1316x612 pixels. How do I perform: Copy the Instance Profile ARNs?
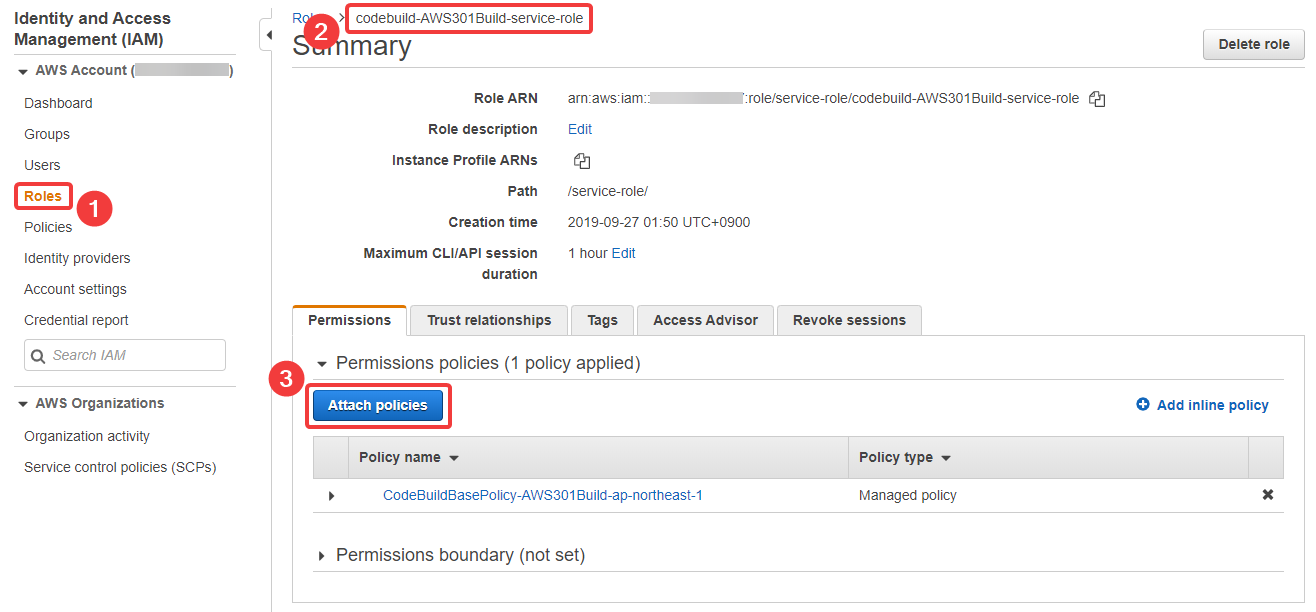pos(582,161)
